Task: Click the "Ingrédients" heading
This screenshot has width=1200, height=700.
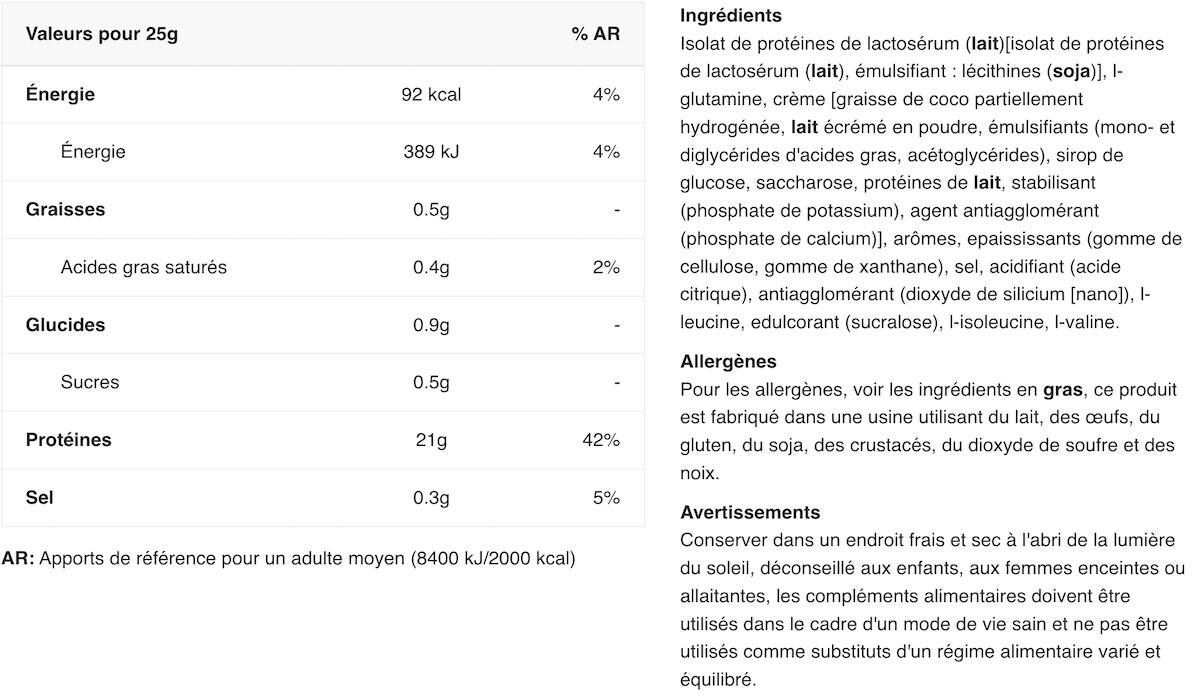Action: coord(730,16)
